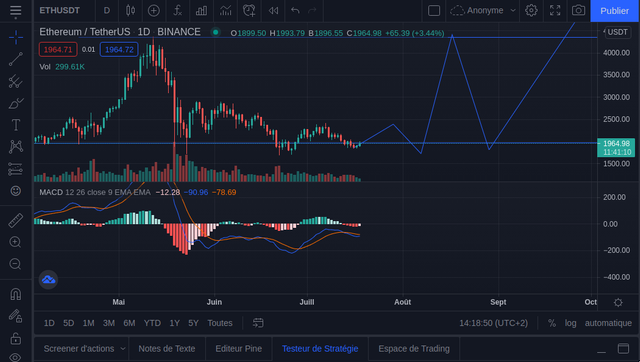Click the TradingView logo on MACD pane
Screen dimensions: 640x362
click(x=48, y=280)
